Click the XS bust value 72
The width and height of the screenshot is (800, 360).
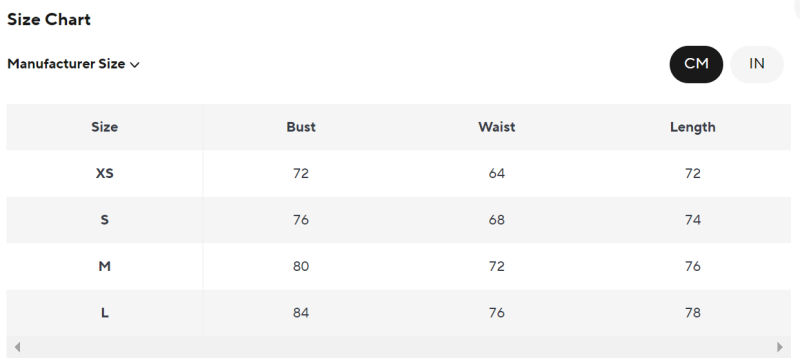(301, 173)
